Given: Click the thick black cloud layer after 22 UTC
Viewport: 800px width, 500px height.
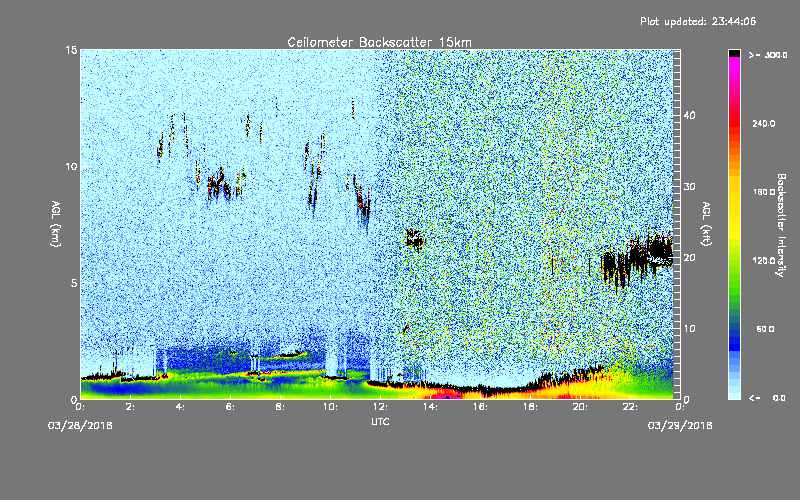Looking at the screenshot, I should [652, 253].
